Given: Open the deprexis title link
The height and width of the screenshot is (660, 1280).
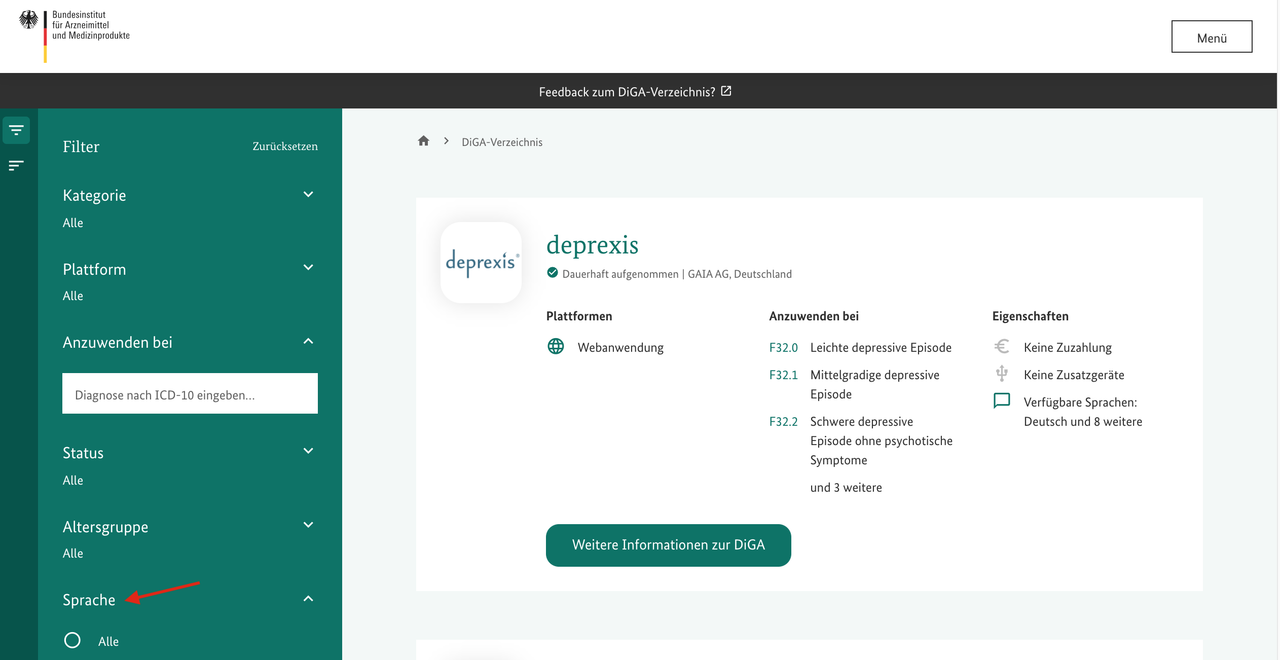Looking at the screenshot, I should pyautogui.click(x=592, y=245).
